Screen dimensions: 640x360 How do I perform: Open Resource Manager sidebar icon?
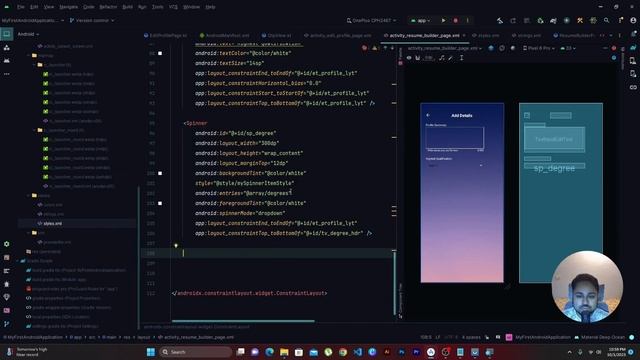pos(7,48)
